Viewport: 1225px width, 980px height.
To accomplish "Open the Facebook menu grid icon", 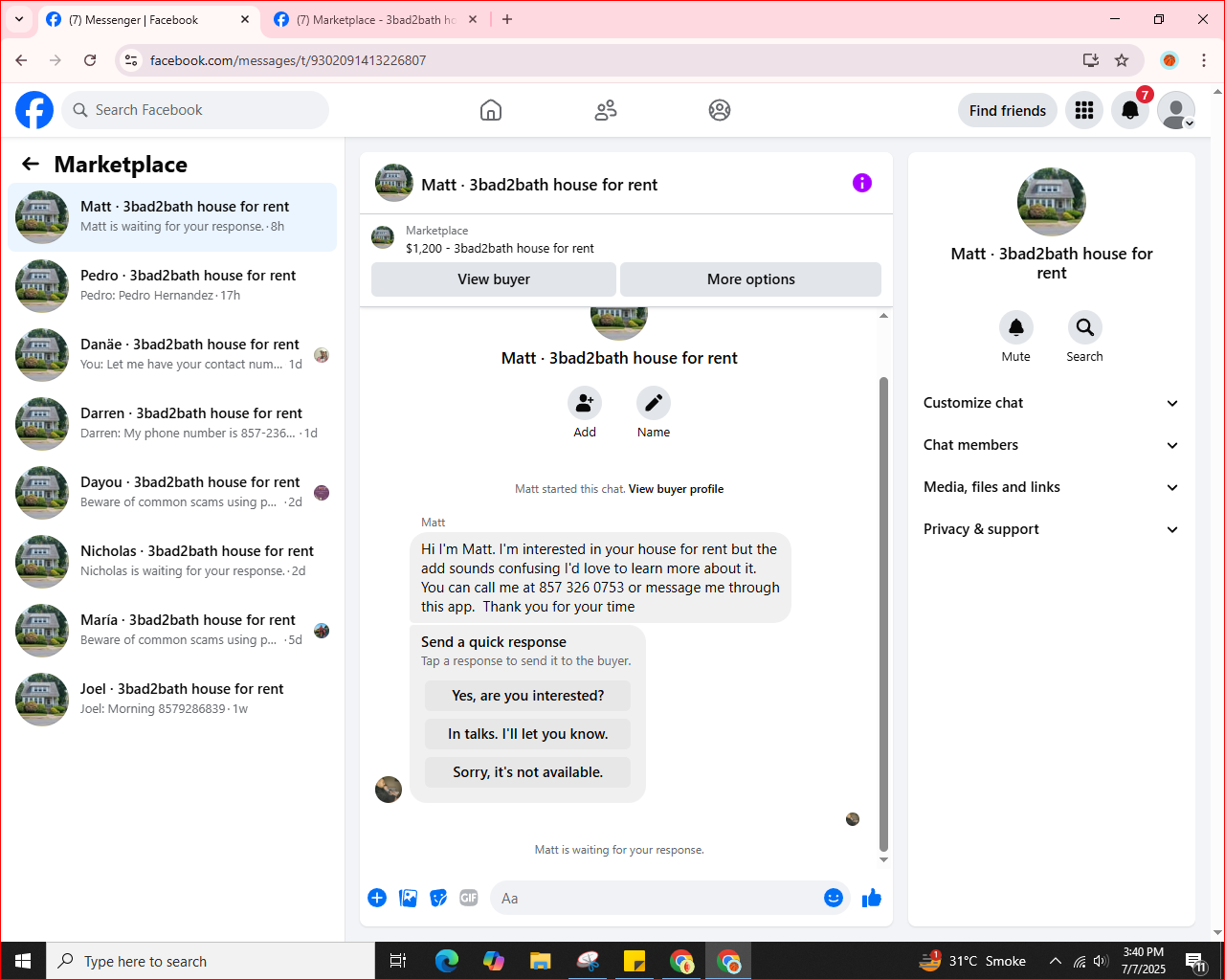I will coord(1084,110).
